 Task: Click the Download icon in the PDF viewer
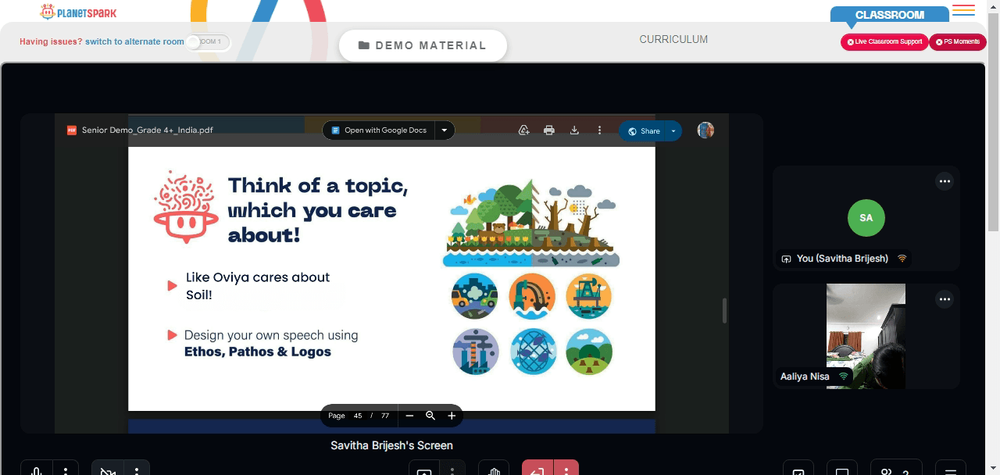574,130
